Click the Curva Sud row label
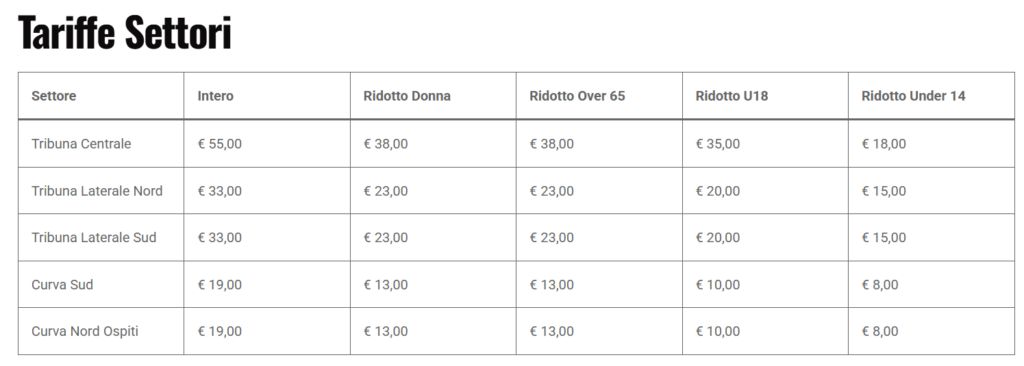 [62, 284]
